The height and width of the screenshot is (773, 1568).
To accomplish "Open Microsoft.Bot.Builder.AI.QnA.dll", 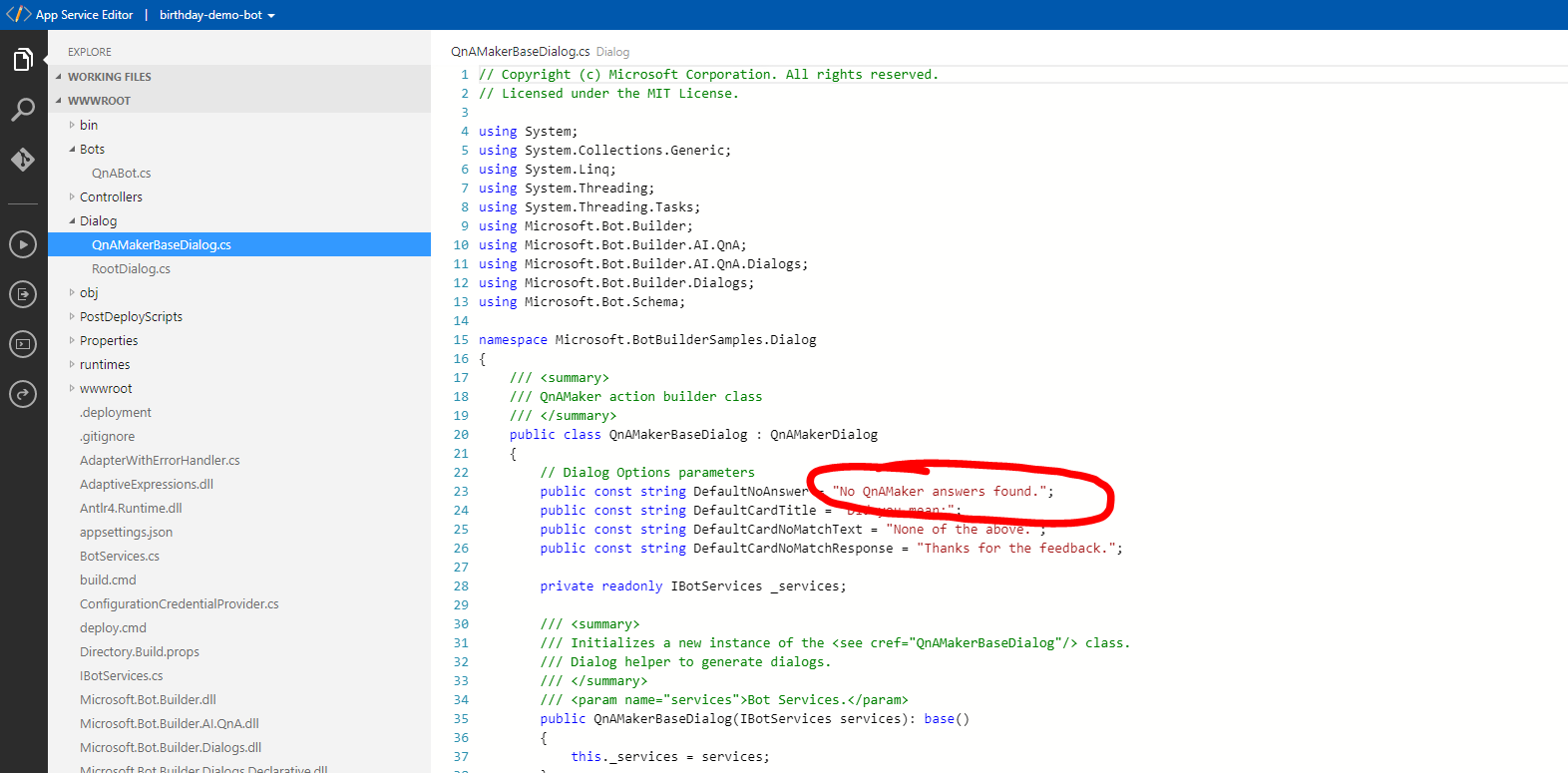I will 170,723.
